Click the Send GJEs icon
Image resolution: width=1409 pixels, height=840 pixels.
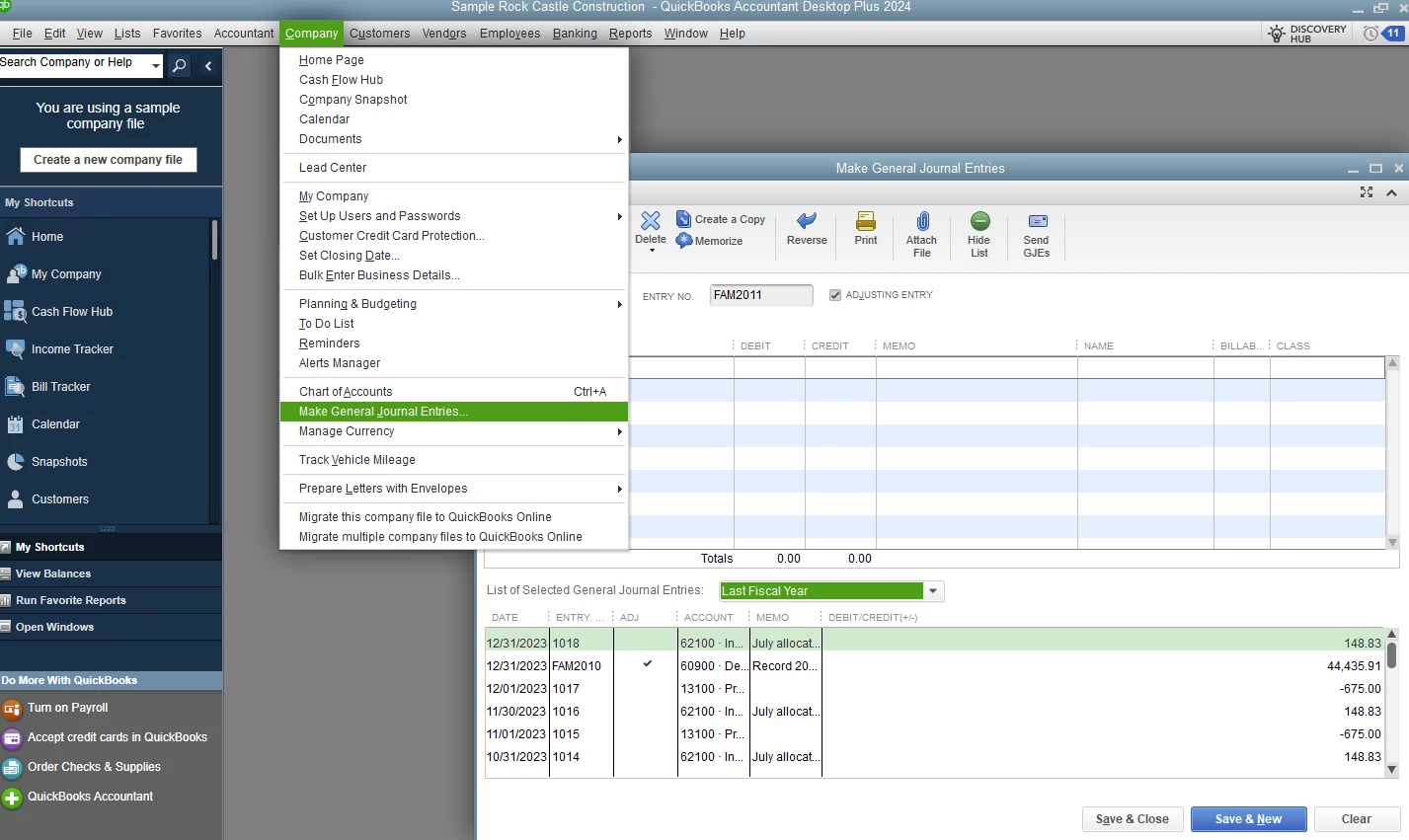click(x=1038, y=221)
